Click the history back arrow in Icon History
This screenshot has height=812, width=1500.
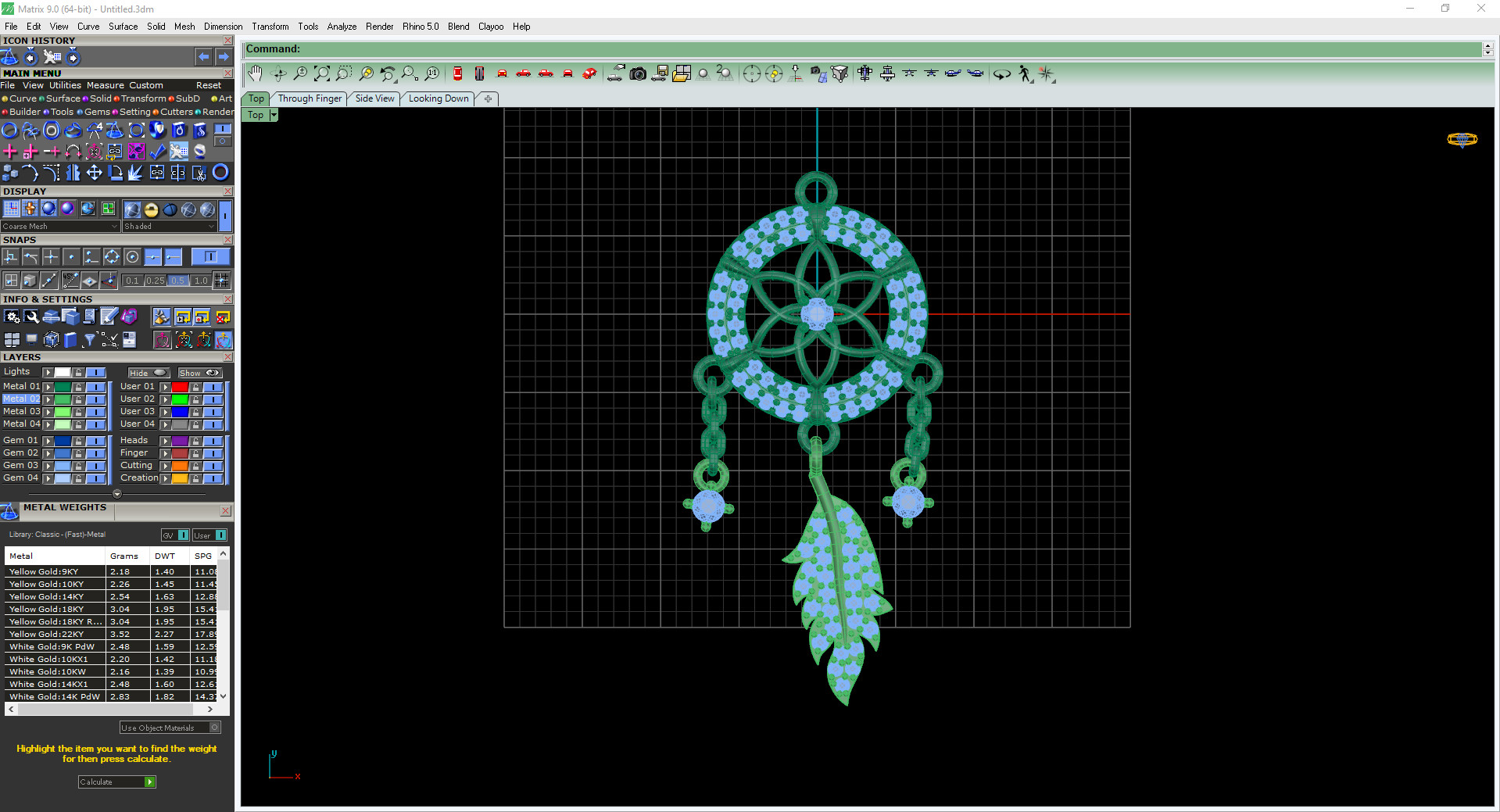tap(204, 56)
